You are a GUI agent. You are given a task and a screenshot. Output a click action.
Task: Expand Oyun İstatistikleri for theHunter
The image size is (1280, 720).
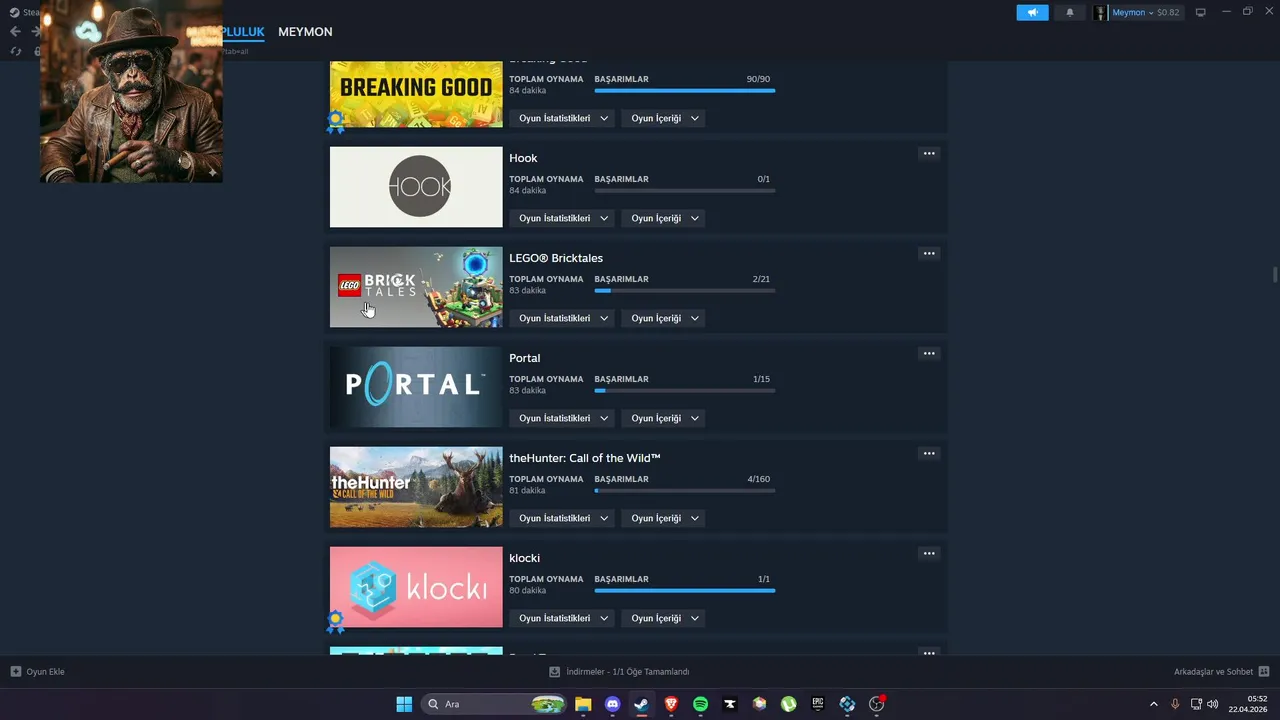click(x=562, y=518)
